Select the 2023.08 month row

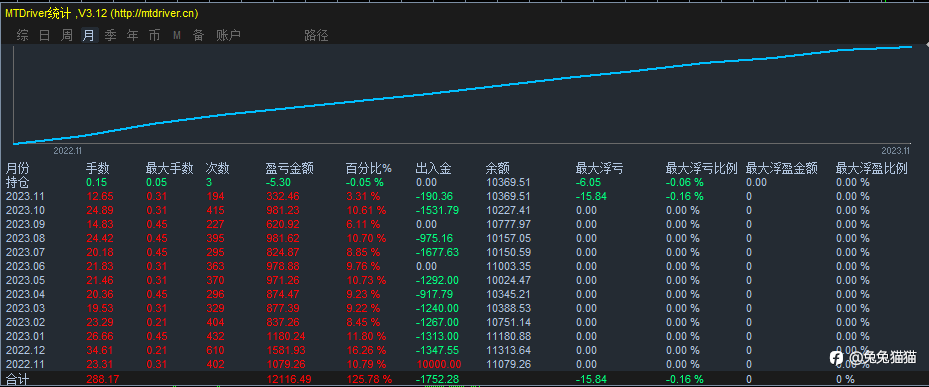464,238
